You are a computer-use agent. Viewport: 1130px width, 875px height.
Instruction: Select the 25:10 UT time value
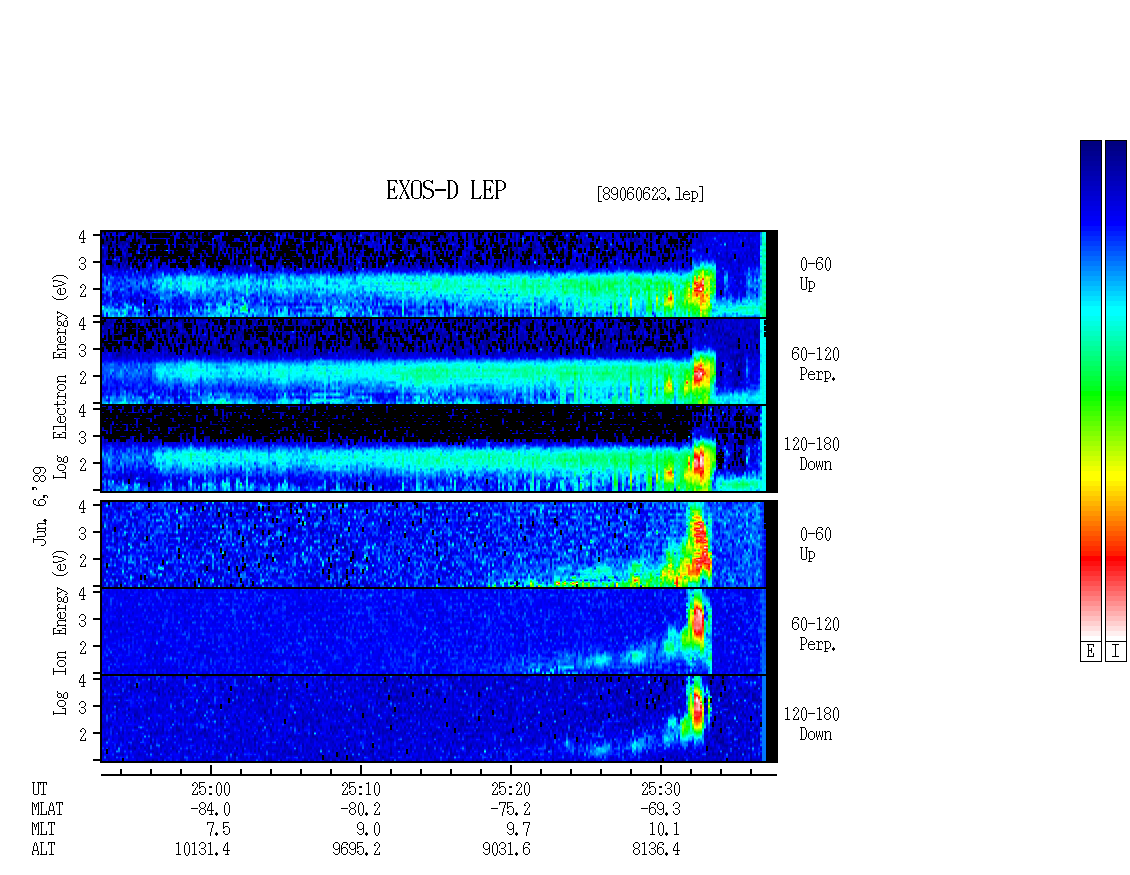(360, 789)
